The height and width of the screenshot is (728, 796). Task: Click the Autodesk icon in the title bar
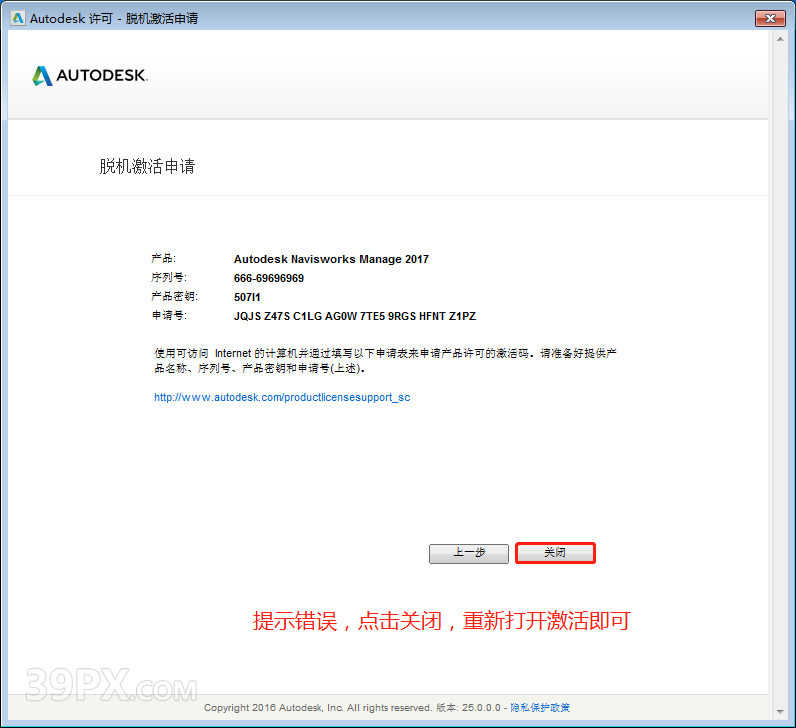pos(17,18)
